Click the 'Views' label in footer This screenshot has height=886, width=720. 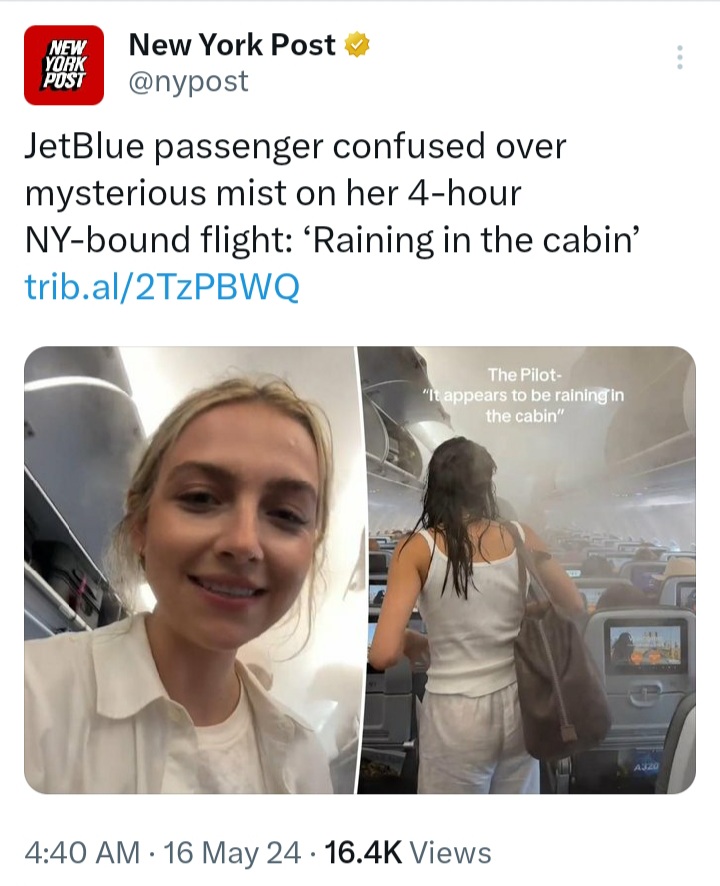click(x=450, y=852)
